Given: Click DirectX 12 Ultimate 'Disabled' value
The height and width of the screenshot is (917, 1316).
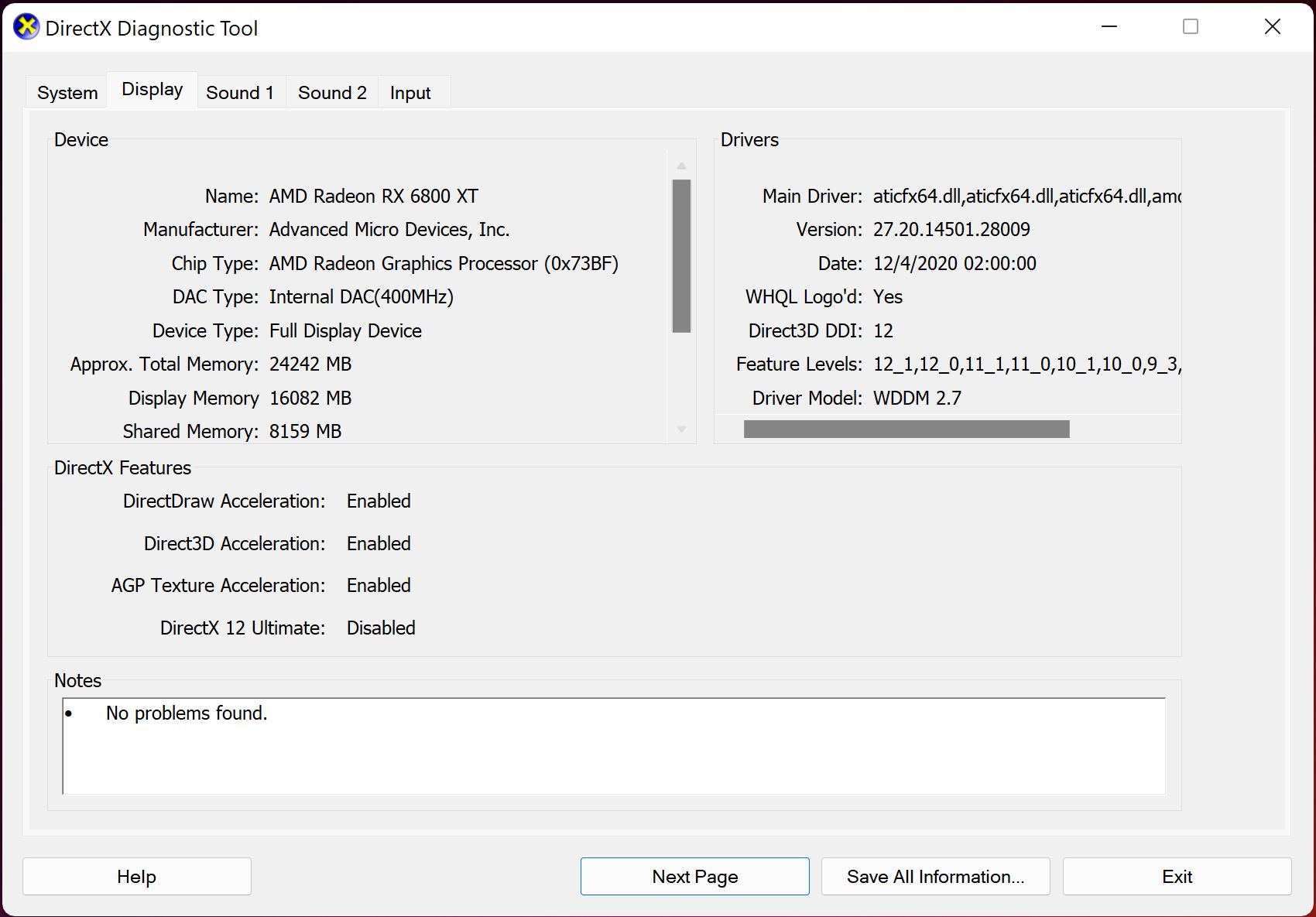Looking at the screenshot, I should click(x=381, y=628).
